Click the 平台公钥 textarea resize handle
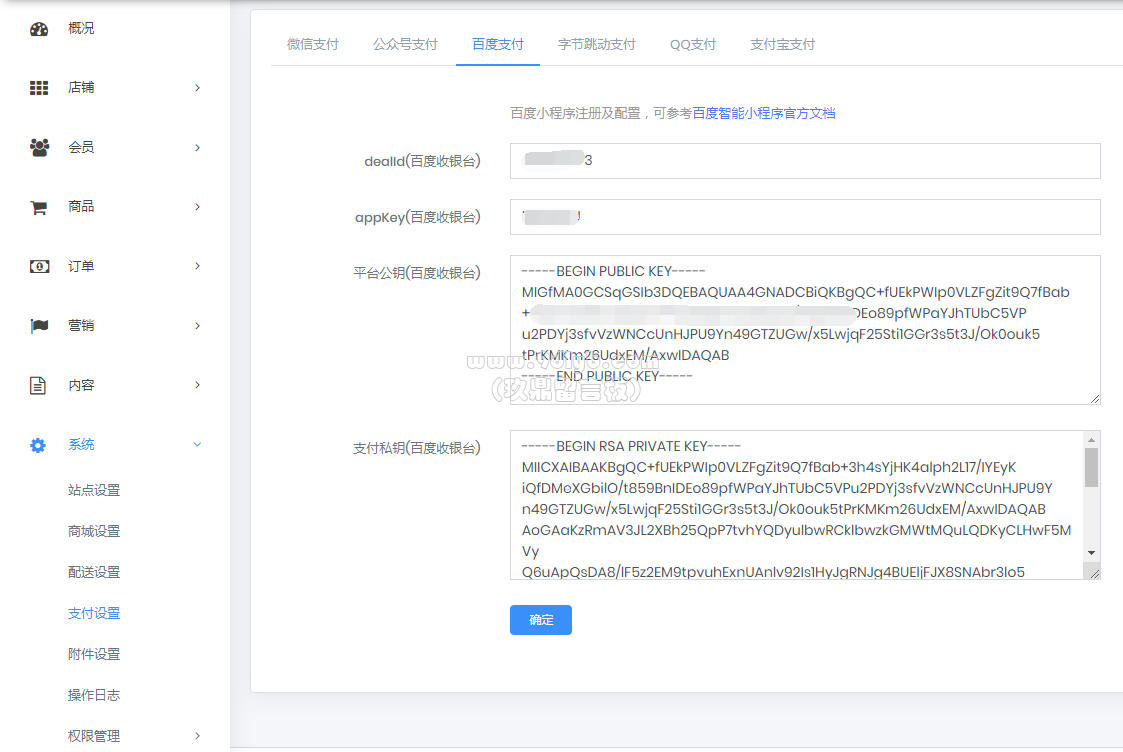The image size is (1123, 752). click(x=1095, y=399)
